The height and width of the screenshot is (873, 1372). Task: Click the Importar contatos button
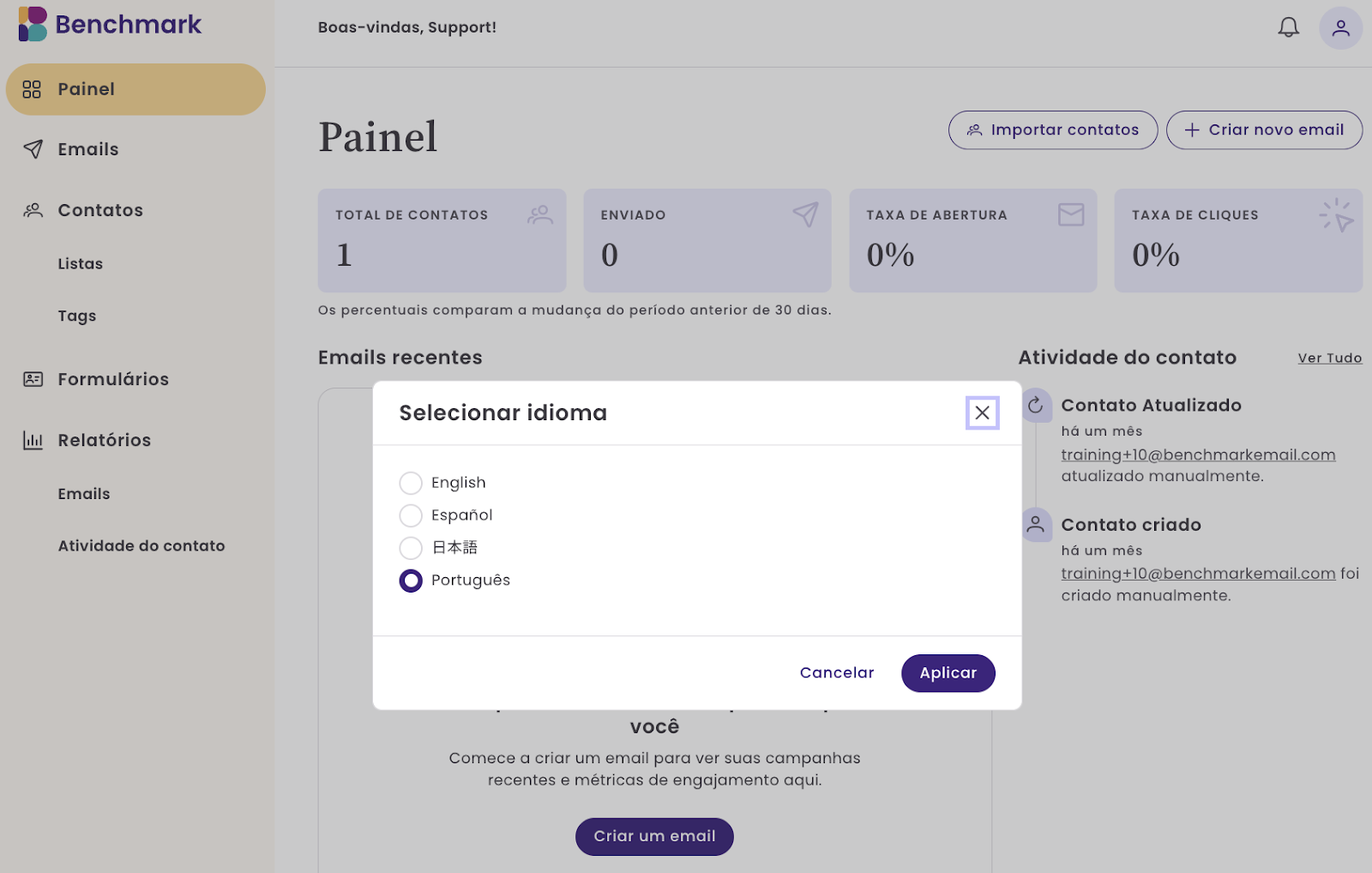(1052, 130)
